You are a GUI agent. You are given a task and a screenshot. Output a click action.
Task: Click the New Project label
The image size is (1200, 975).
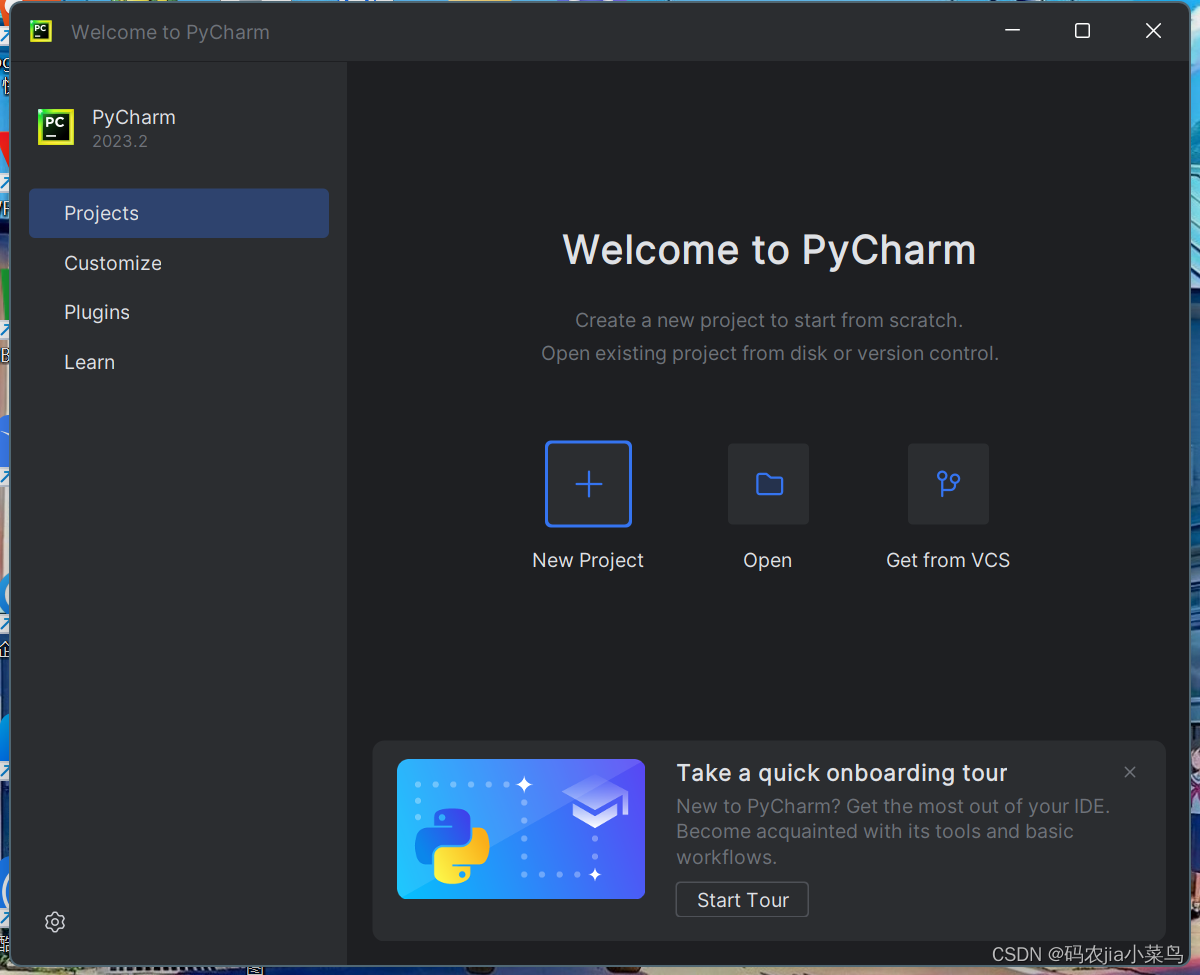[588, 560]
